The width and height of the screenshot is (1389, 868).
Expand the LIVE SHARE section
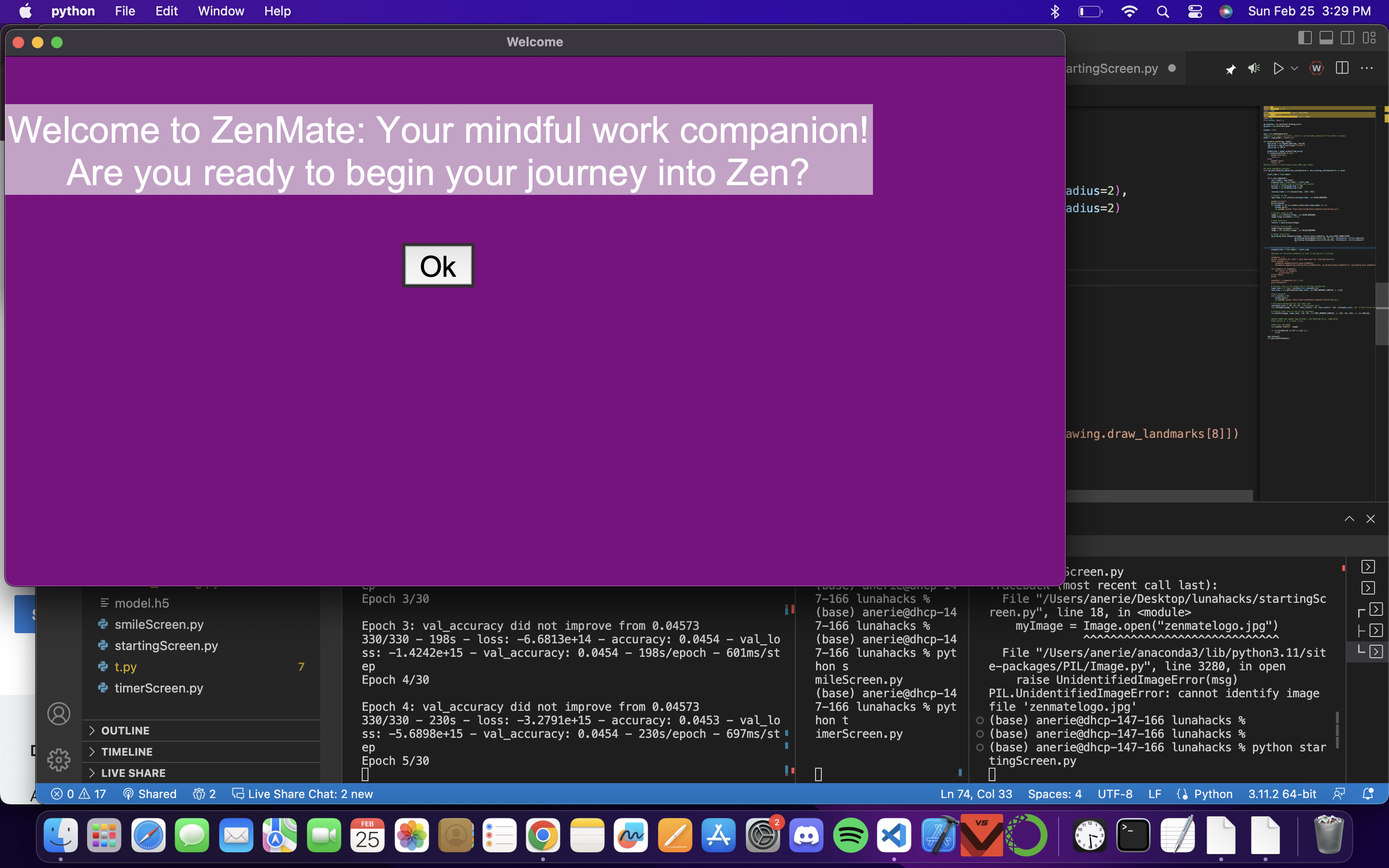[x=133, y=773]
